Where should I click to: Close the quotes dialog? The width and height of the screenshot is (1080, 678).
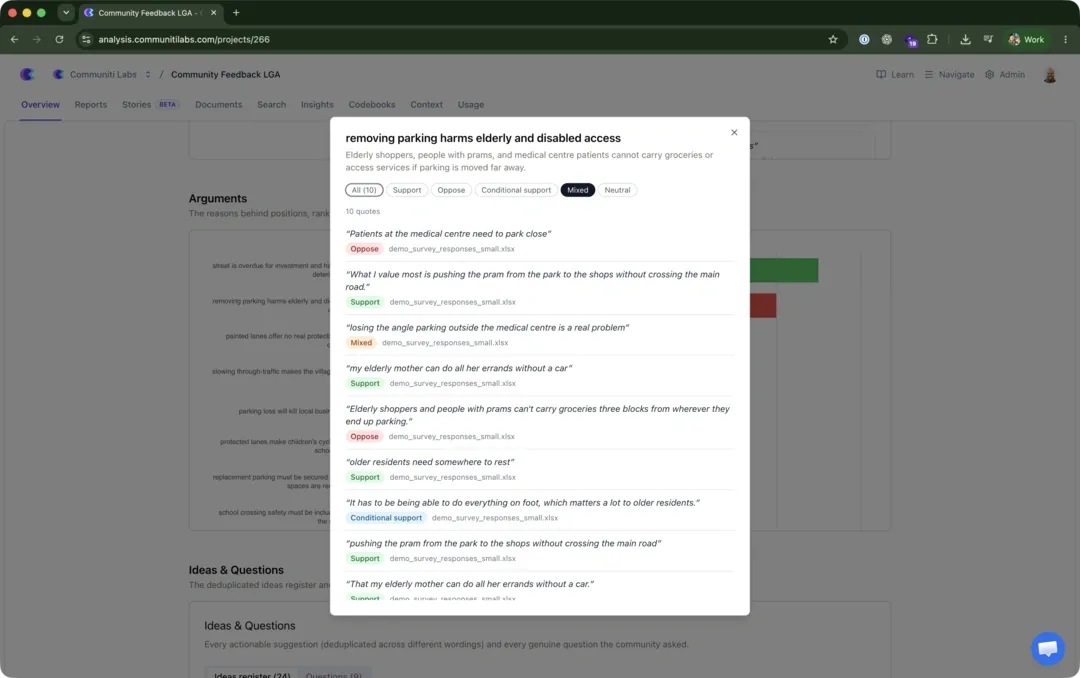point(734,132)
